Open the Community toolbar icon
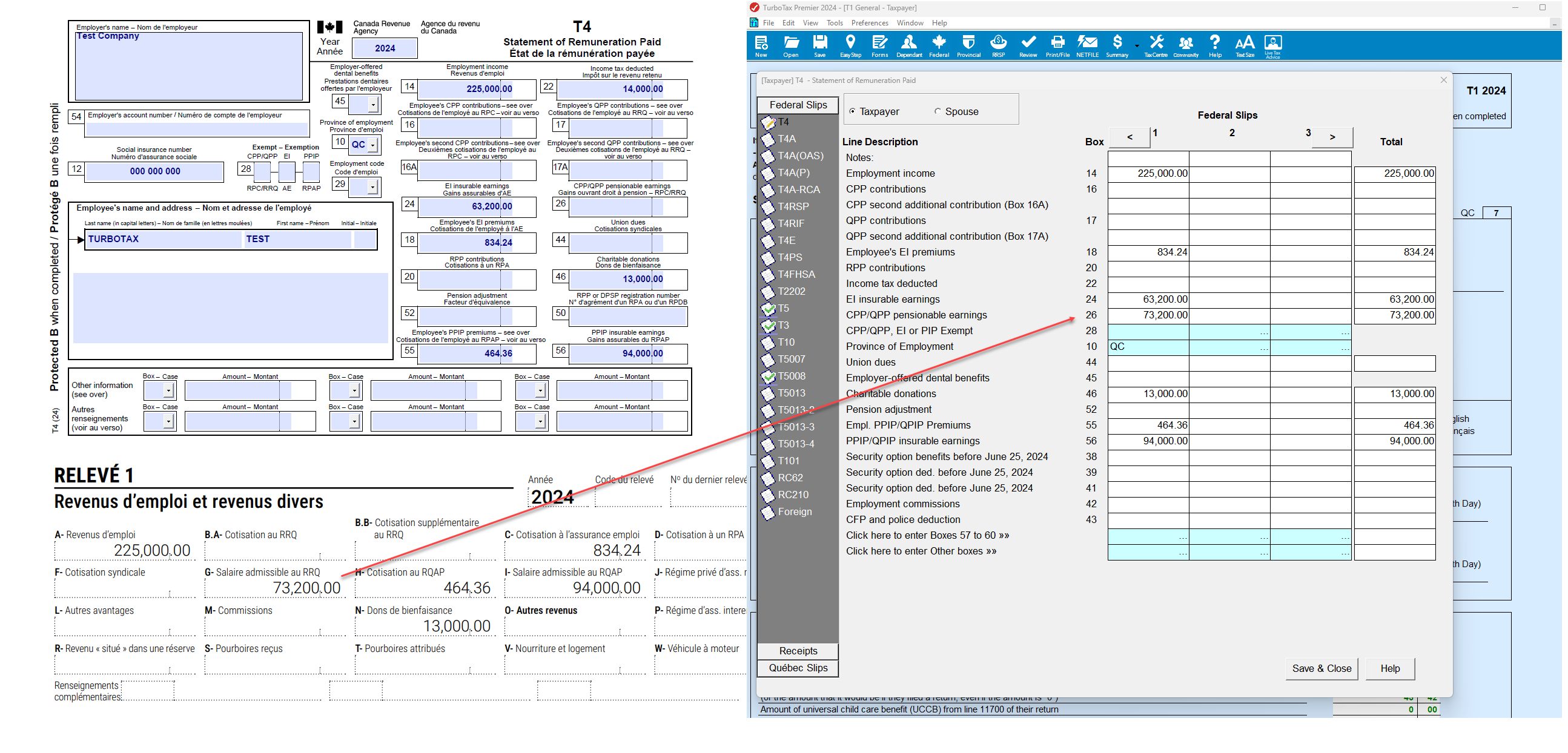 [x=1185, y=46]
